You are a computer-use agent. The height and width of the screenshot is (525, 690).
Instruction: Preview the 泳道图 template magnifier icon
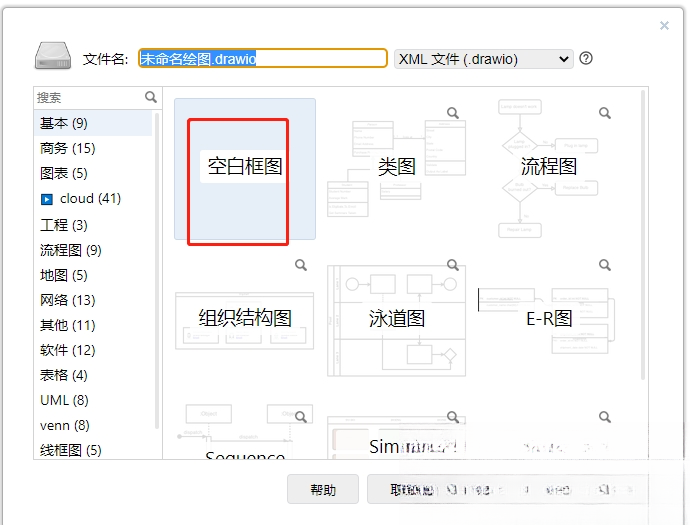pyautogui.click(x=453, y=265)
